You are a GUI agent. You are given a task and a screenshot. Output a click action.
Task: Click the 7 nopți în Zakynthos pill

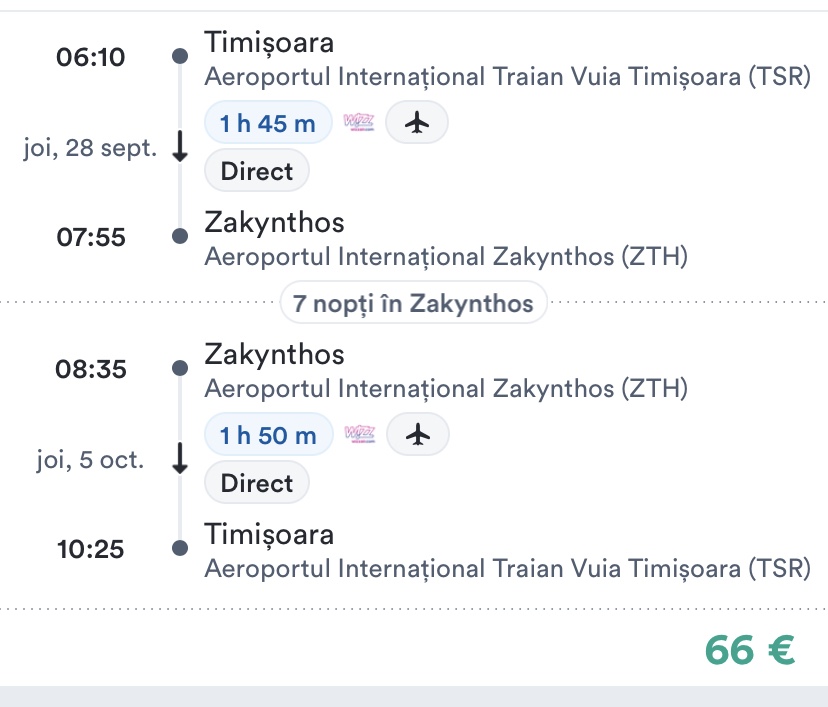point(413,303)
